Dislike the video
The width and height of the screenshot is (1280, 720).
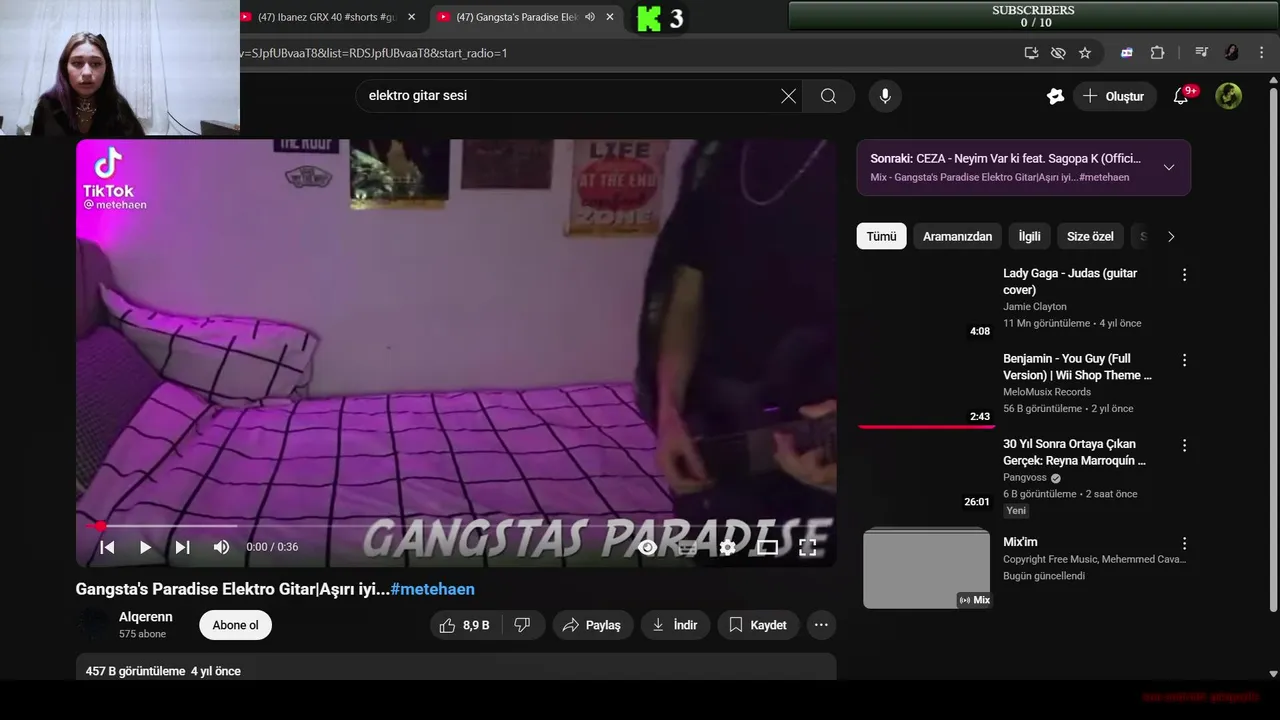522,625
